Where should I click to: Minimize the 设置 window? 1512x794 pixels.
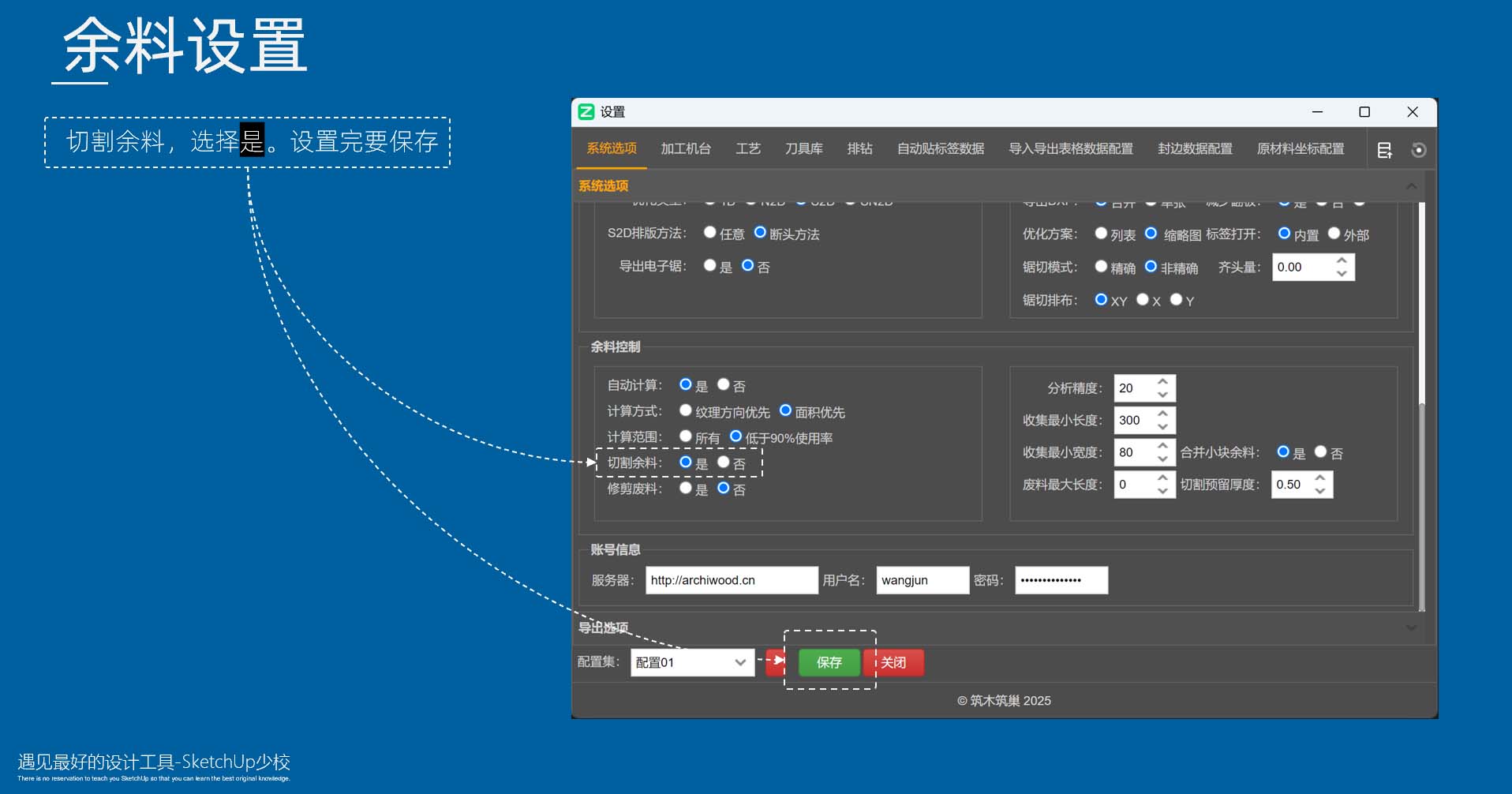(x=1317, y=112)
